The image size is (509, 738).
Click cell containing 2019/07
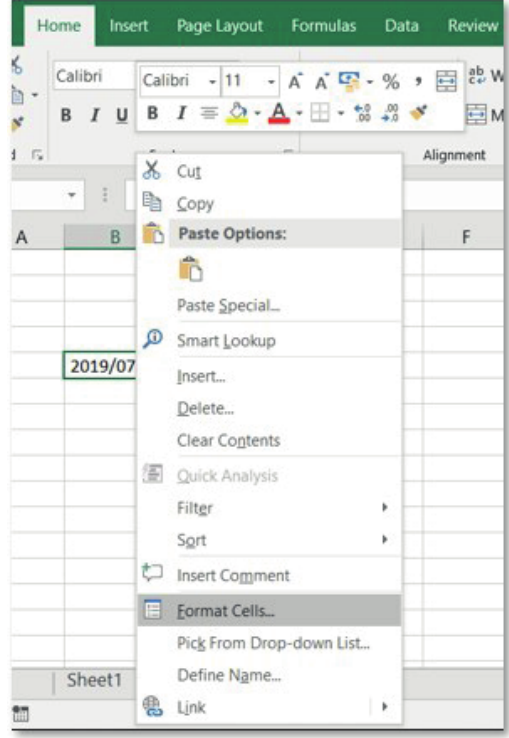click(x=100, y=365)
